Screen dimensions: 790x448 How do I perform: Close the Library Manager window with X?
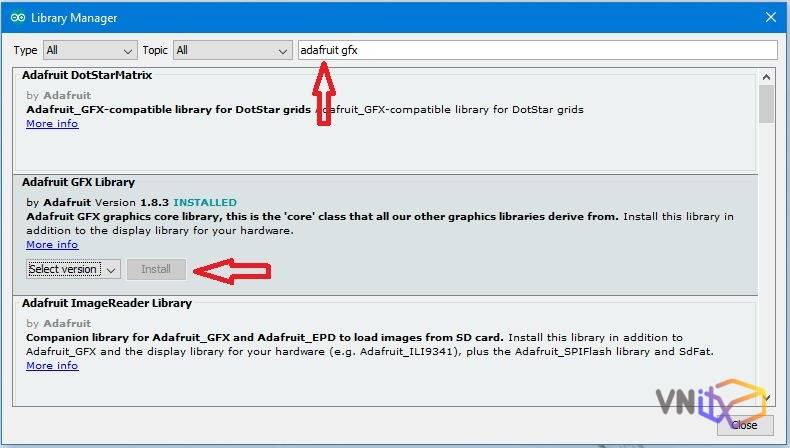tap(770, 17)
